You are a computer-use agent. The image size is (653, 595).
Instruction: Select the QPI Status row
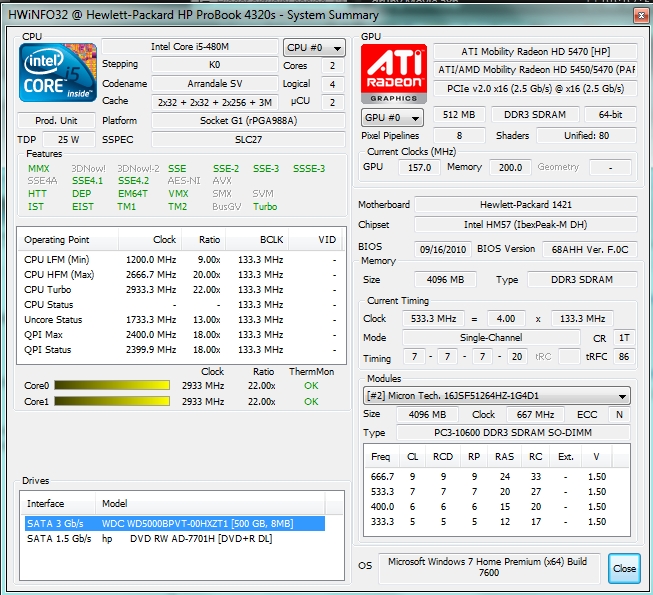pyautogui.click(x=181, y=350)
